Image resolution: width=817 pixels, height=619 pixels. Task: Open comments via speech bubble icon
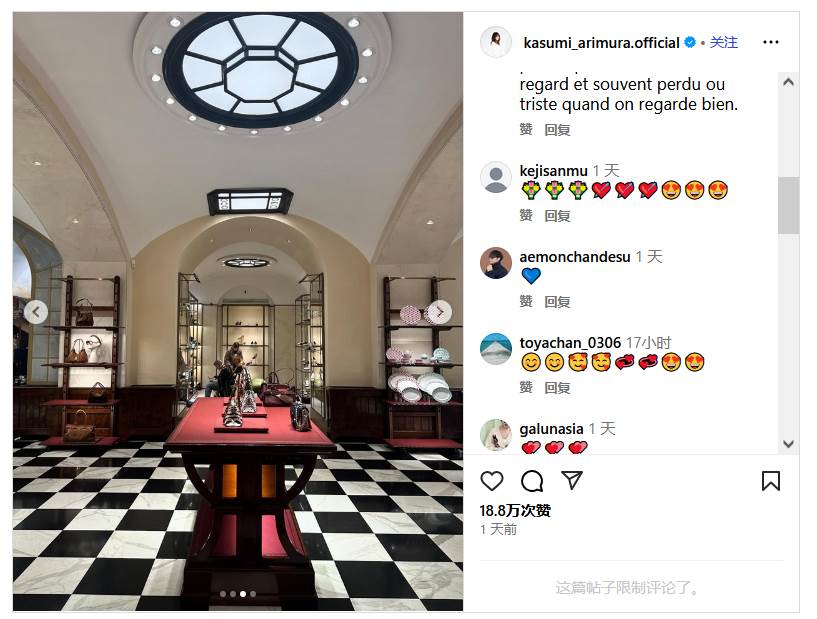click(x=532, y=480)
